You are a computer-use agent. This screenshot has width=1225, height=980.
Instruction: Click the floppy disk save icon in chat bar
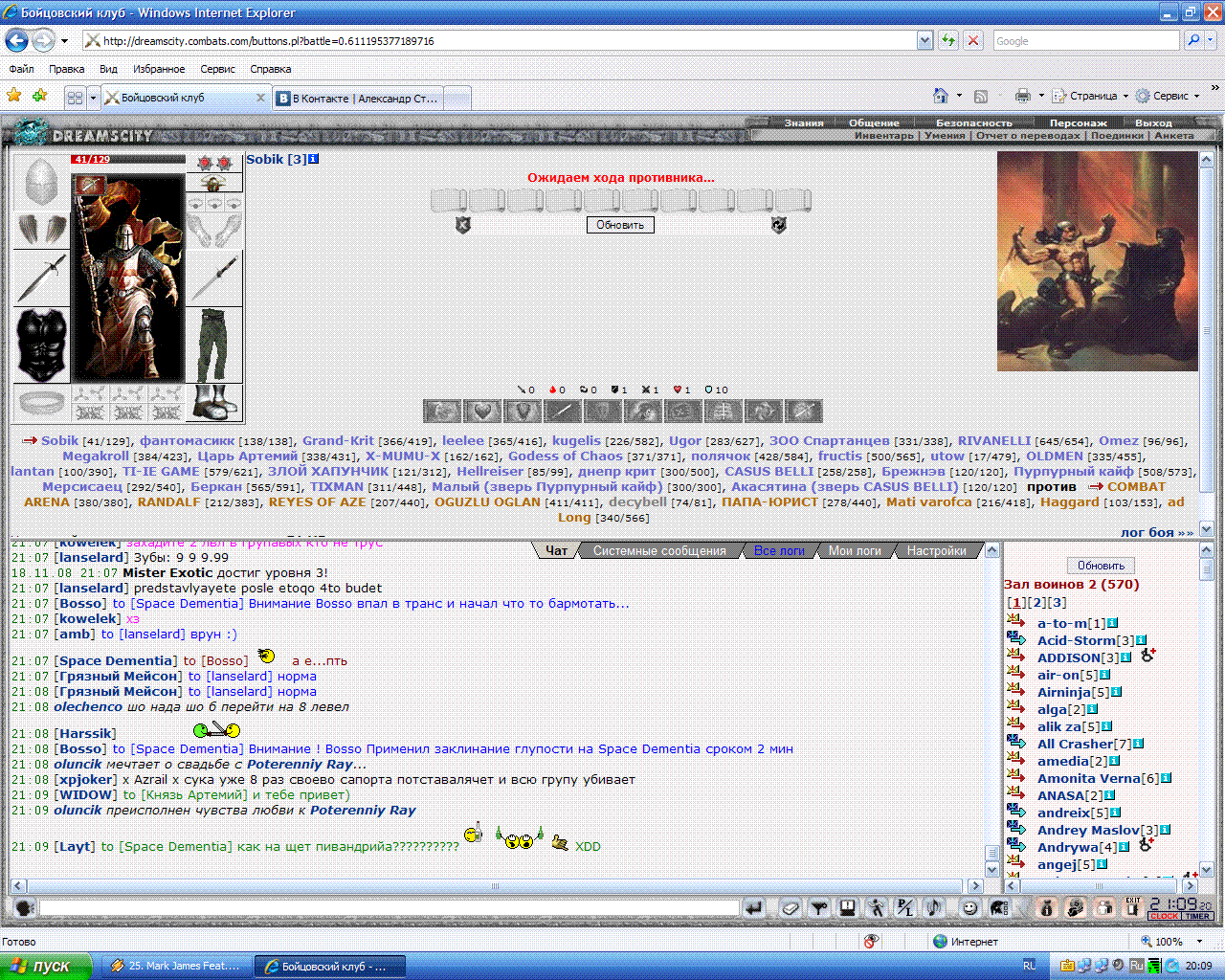click(x=847, y=908)
